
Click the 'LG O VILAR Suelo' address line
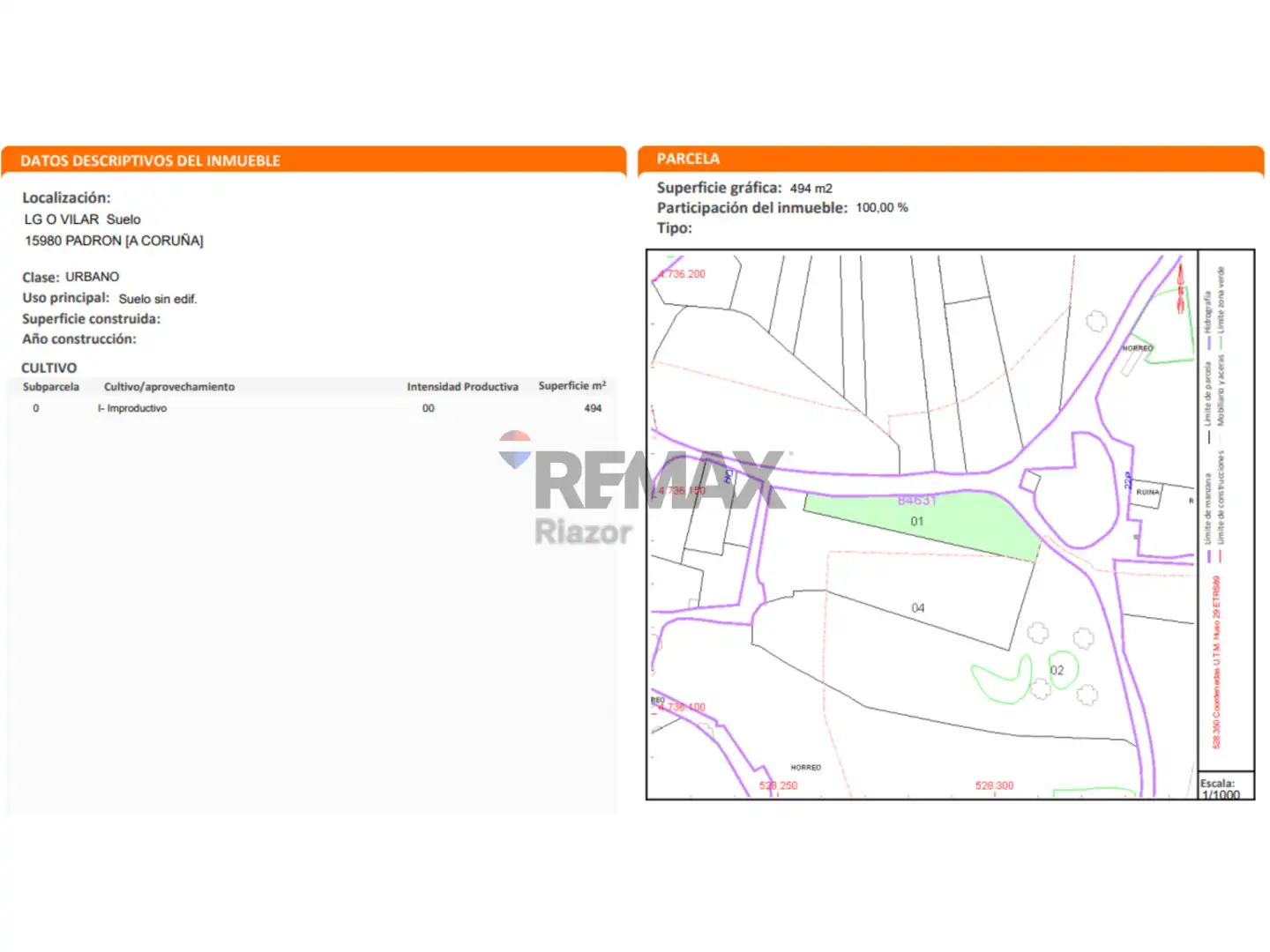click(x=82, y=219)
